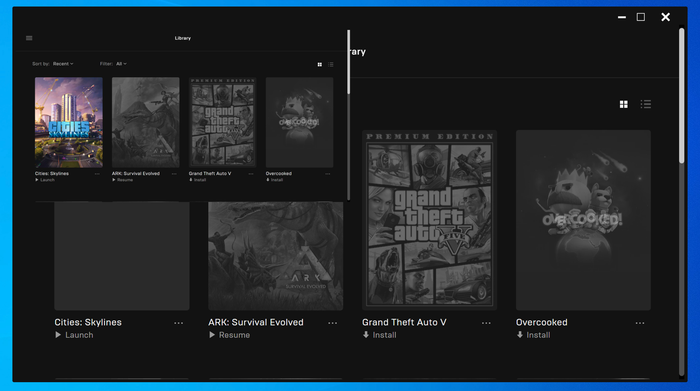Open more options for small Cities: Skylines tile
The image size is (700, 391).
[97, 174]
